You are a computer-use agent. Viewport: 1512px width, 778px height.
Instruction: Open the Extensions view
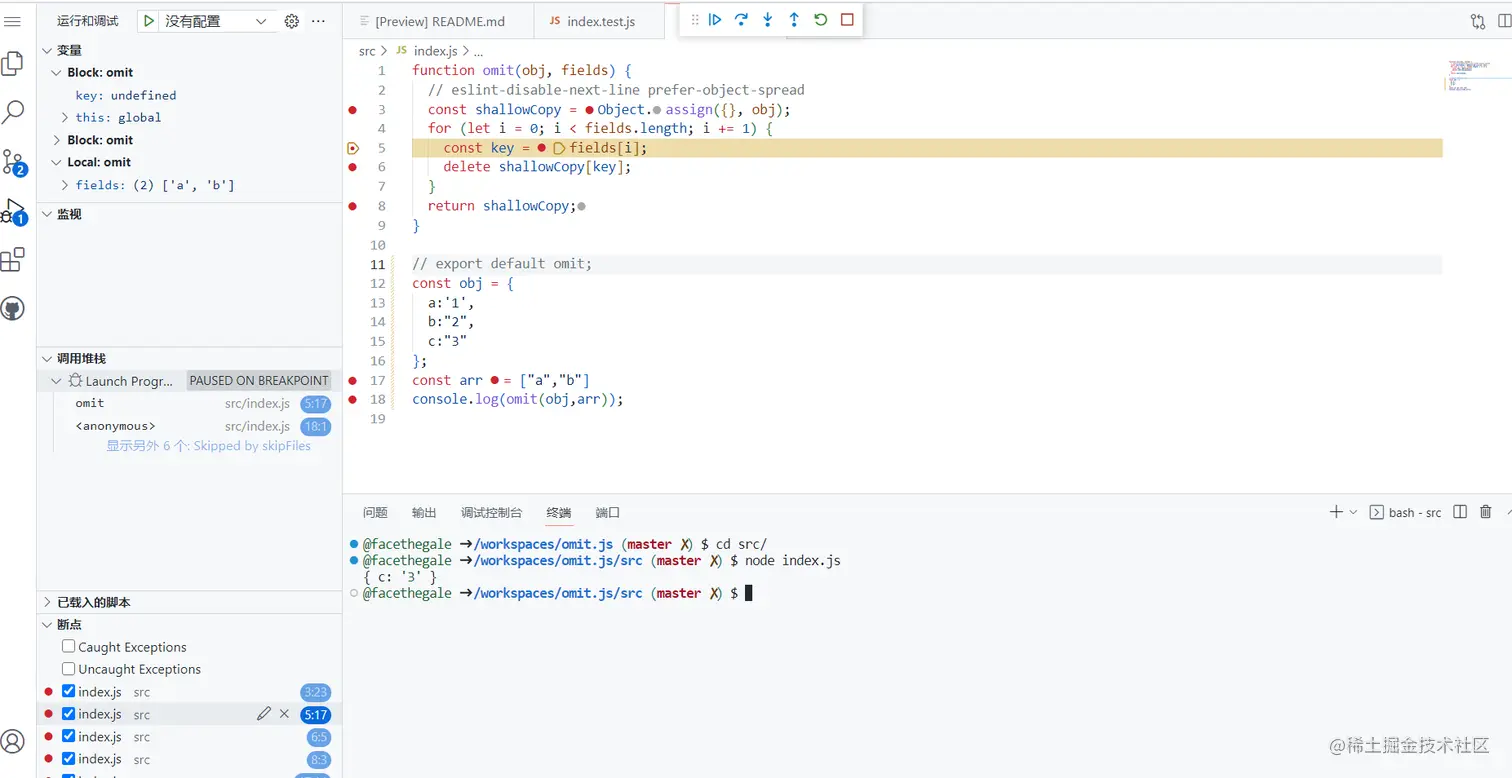(13, 260)
